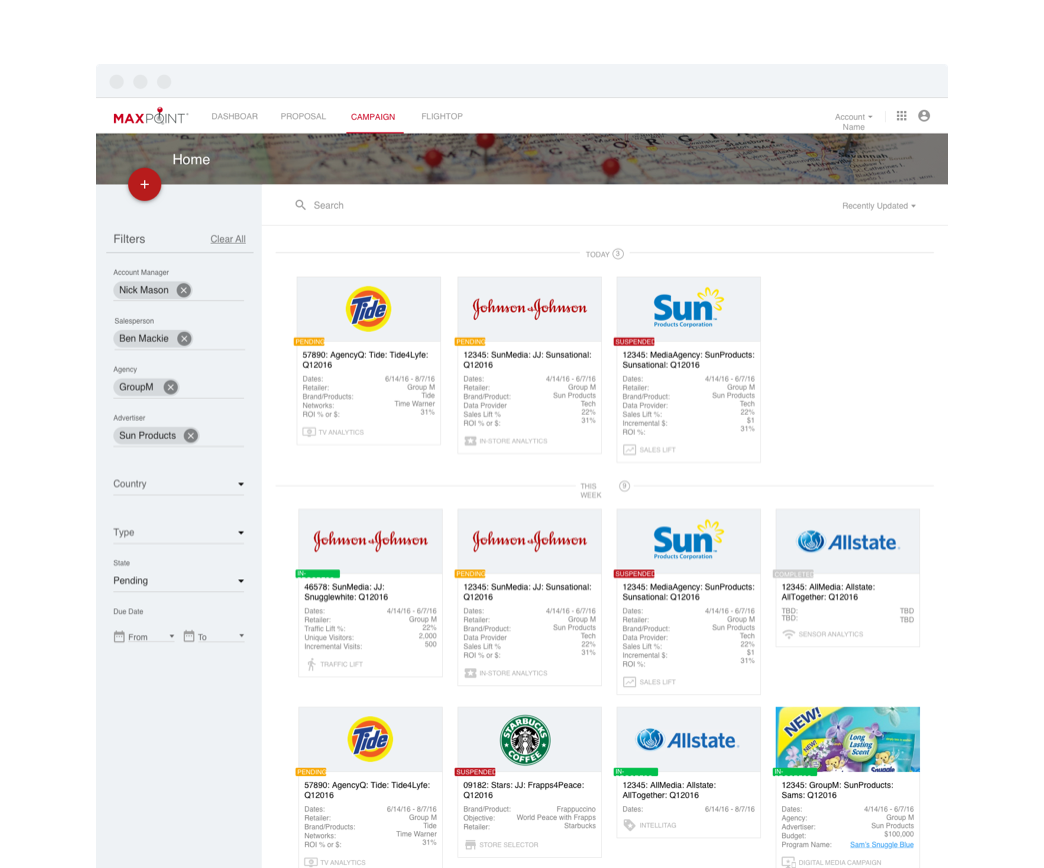This screenshot has width=1044, height=868.
Task: Expand the Country dropdown
Action: pos(178,484)
